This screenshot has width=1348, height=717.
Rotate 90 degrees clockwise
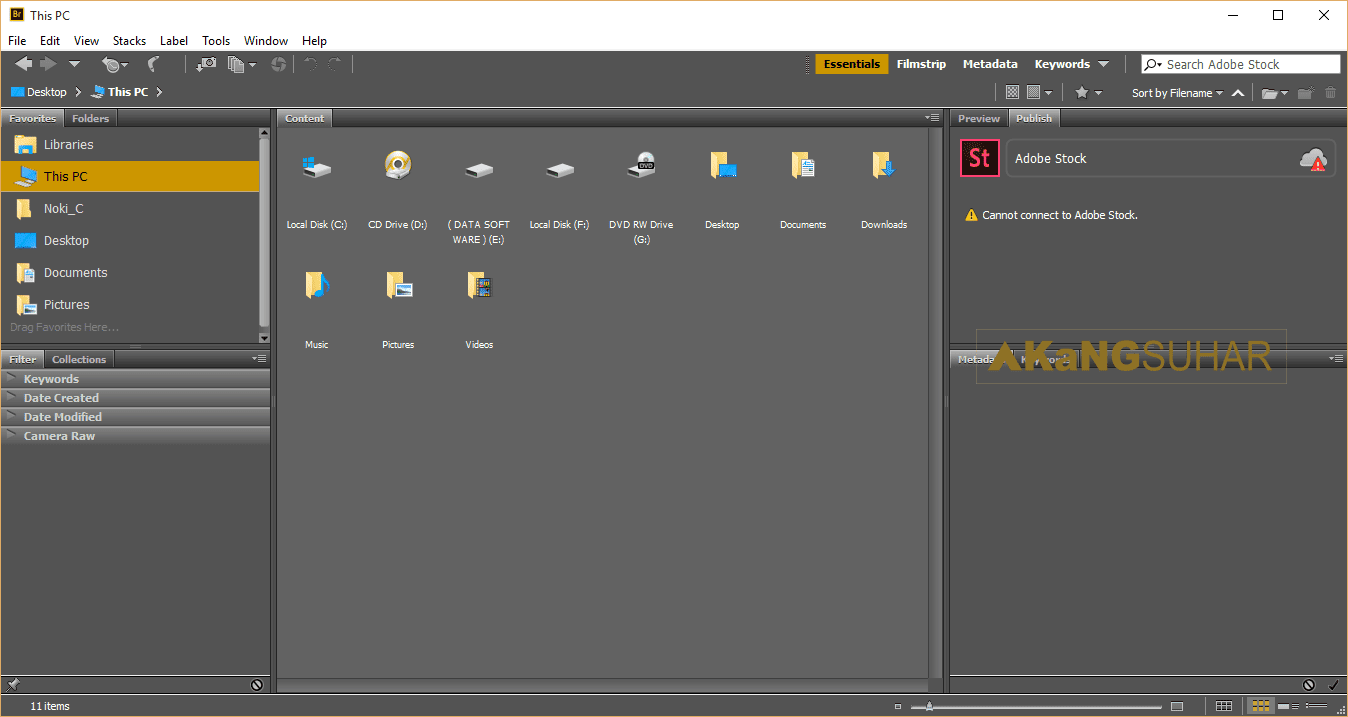(x=335, y=64)
